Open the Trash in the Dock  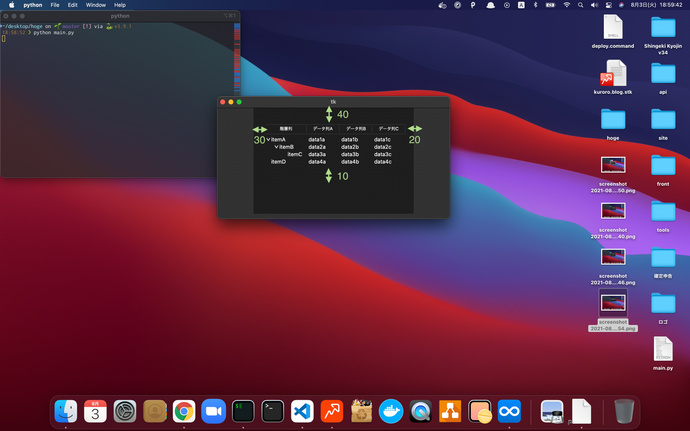(624, 411)
